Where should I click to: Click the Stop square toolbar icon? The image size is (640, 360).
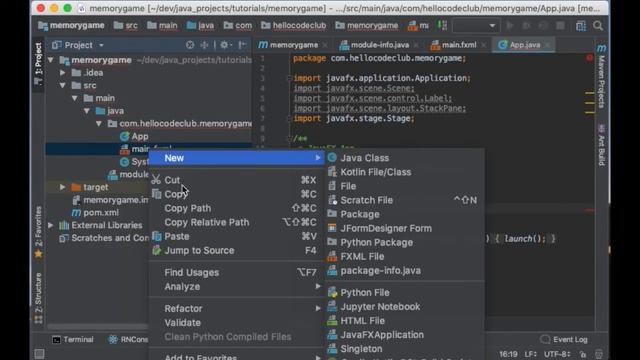point(560,26)
